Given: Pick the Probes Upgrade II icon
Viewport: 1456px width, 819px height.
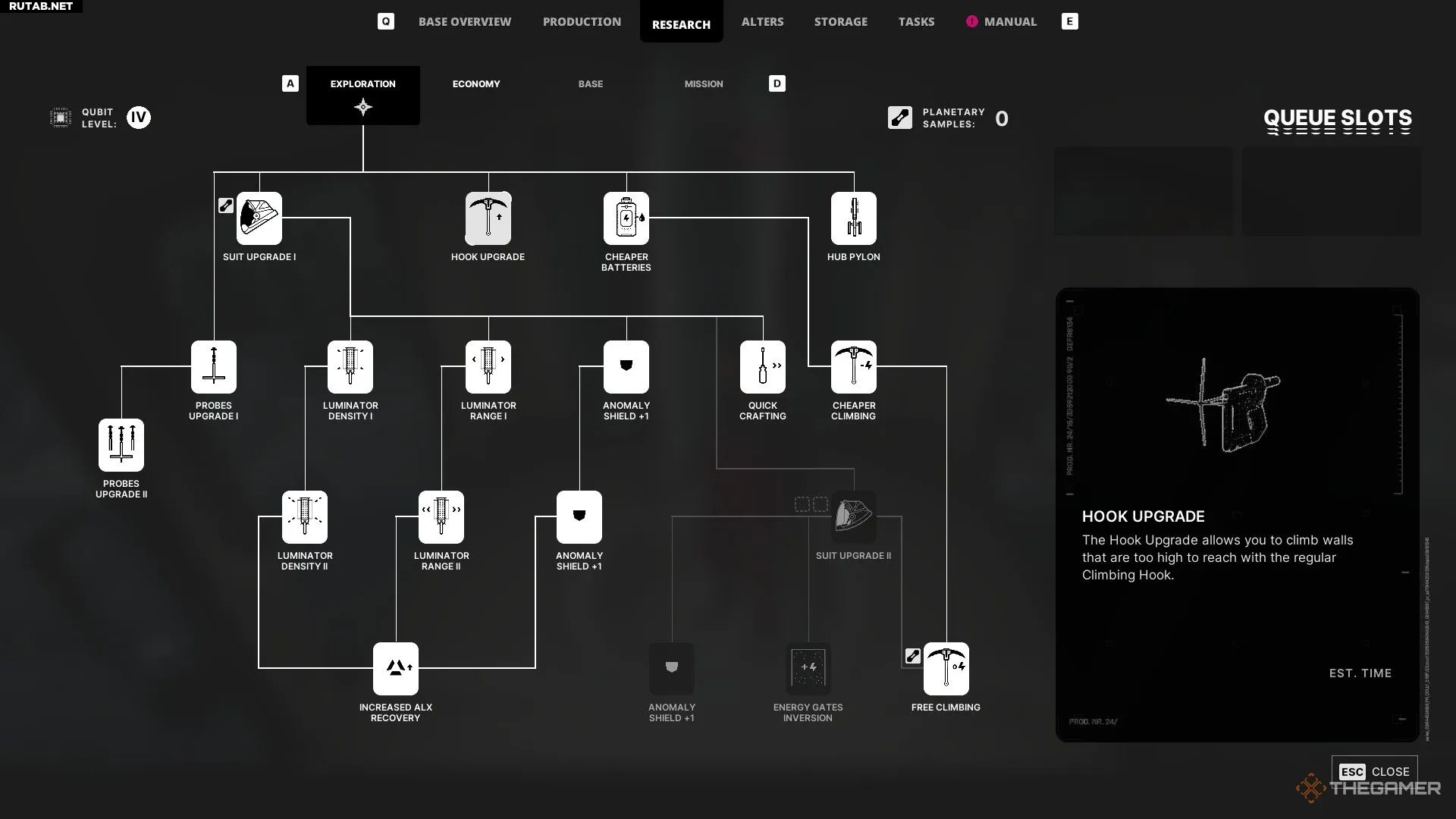Looking at the screenshot, I should pos(121,445).
